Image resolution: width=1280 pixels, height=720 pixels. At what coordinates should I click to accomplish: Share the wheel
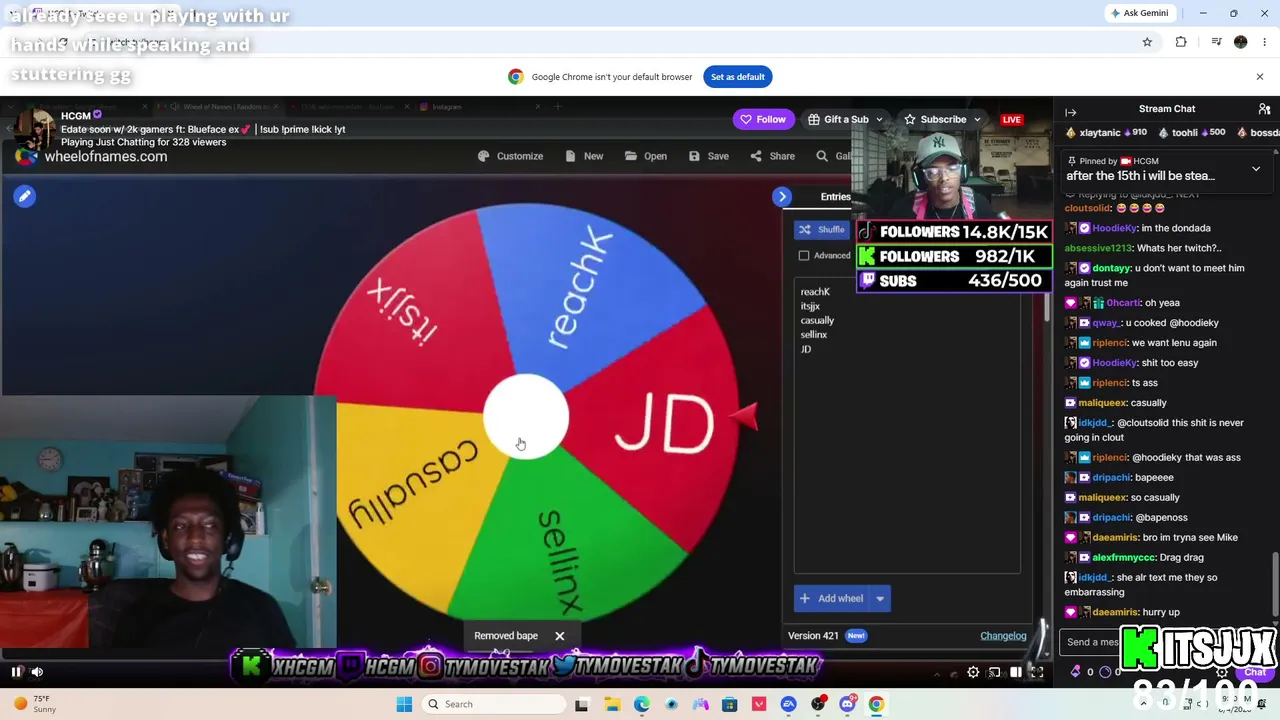tap(772, 156)
